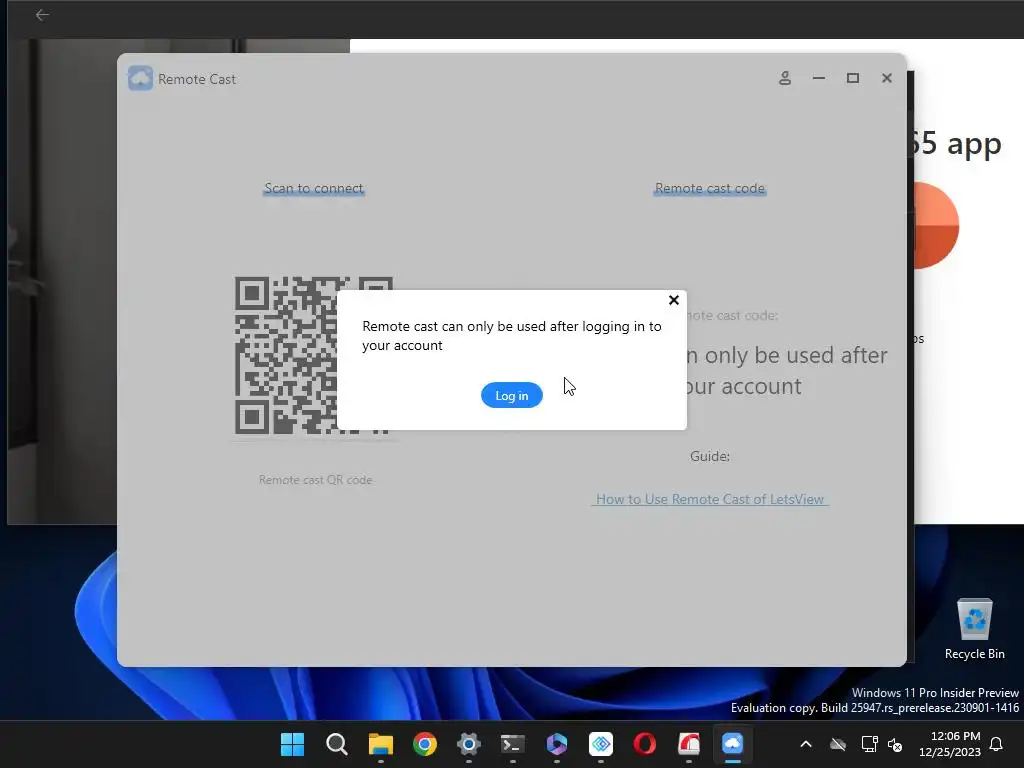This screenshot has width=1024, height=768.
Task: Go back with the arrow in background window
Action: 42,15
